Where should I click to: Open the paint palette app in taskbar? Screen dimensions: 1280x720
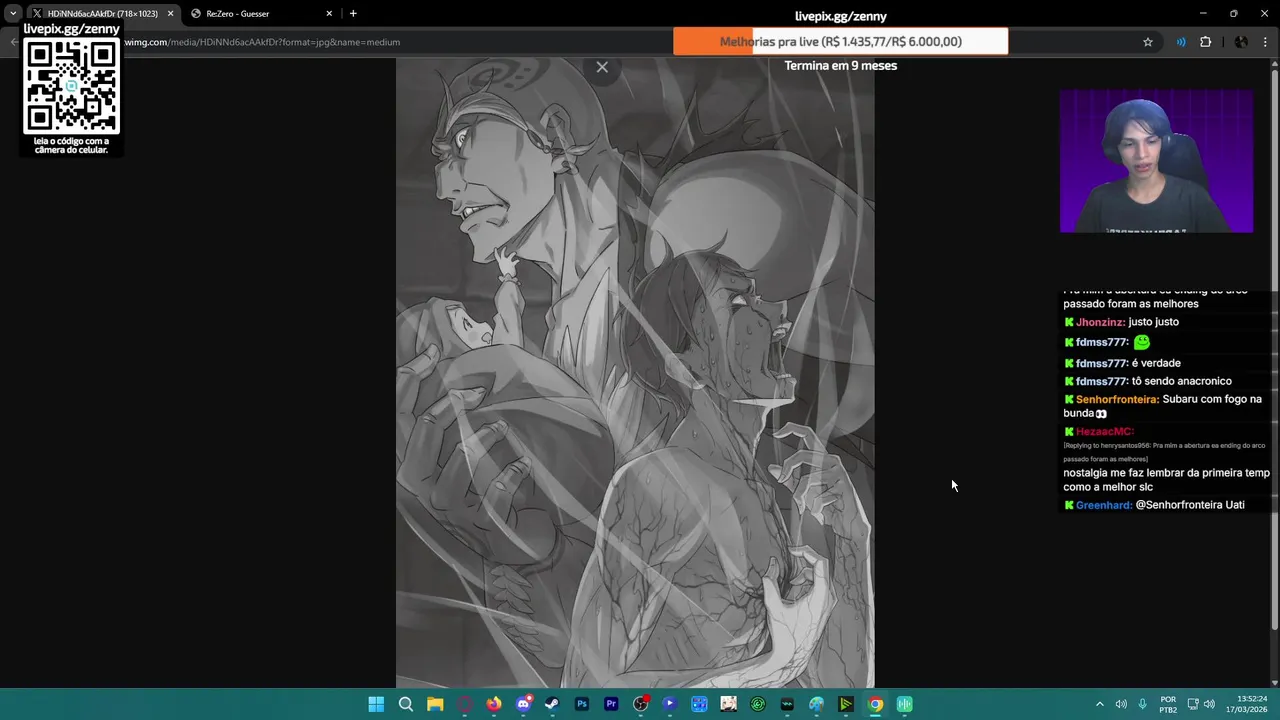click(816, 704)
